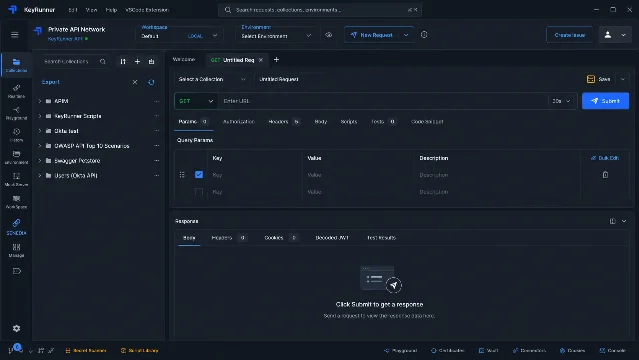The image size is (639, 360).
Task: Open the Work Space sidebar panel
Action: (16, 202)
